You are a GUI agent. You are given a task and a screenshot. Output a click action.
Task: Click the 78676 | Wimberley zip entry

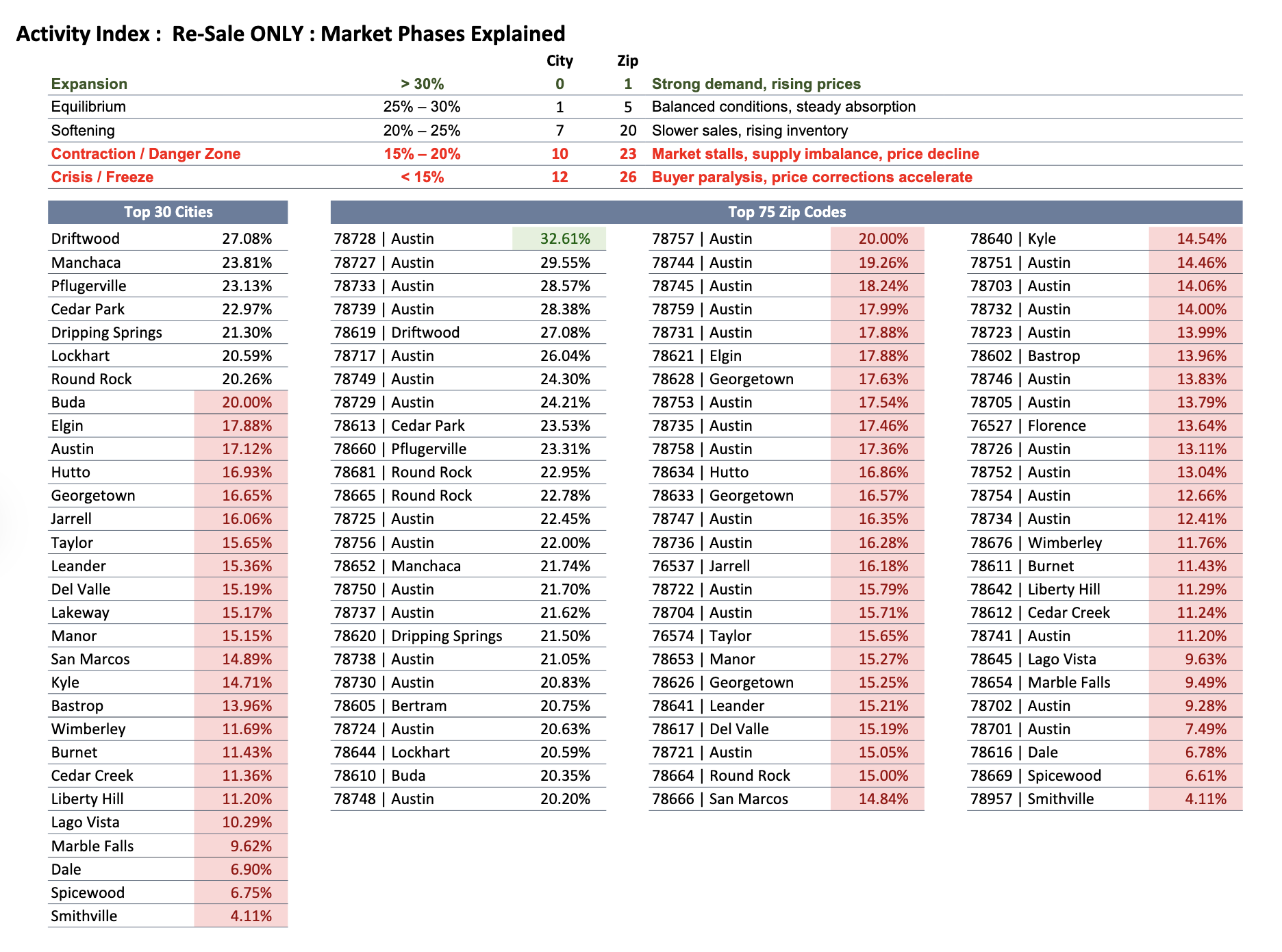pos(1035,543)
